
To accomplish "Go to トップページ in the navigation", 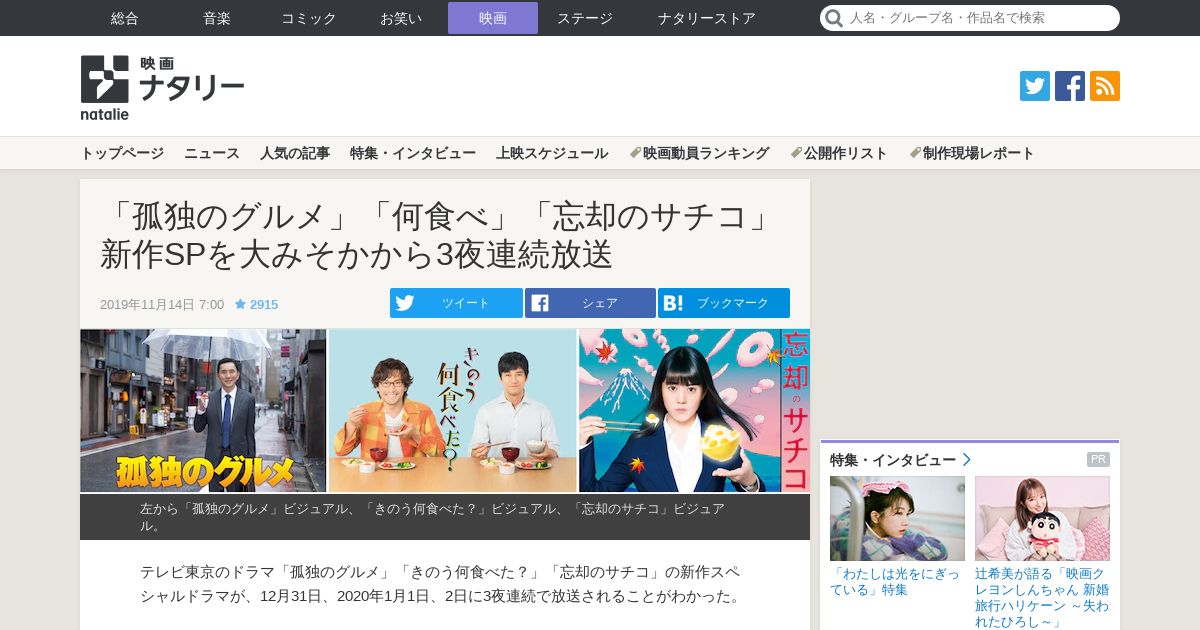I will [122, 153].
